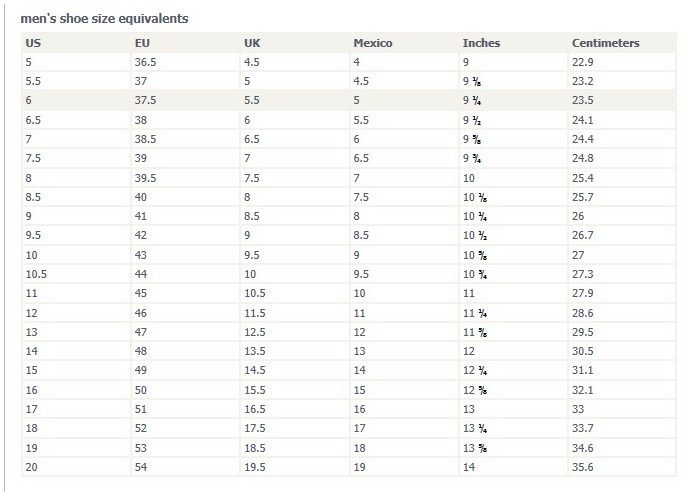Click the US column header
Viewport: 692px width, 494px height.
pos(33,43)
